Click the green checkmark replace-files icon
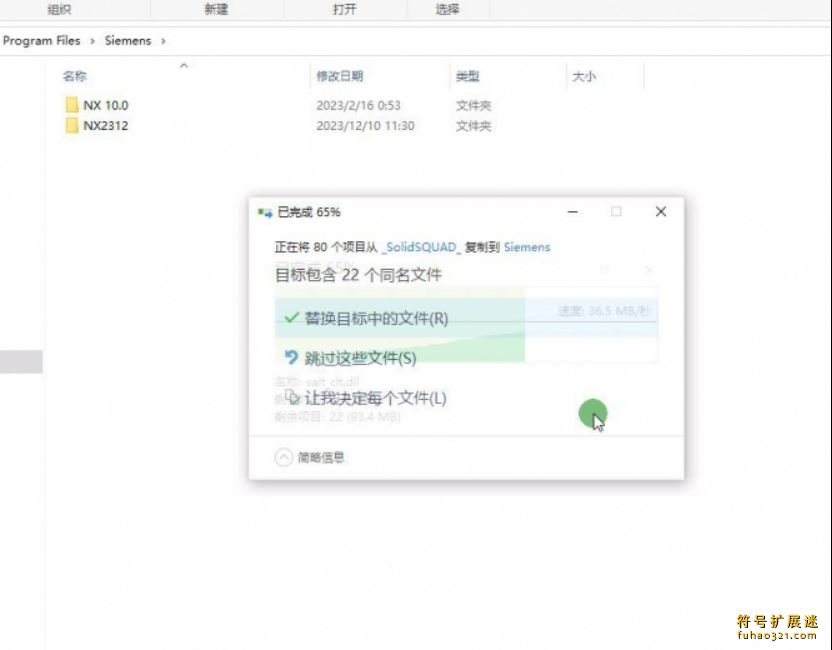Image resolution: width=832 pixels, height=650 pixels. tap(291, 318)
